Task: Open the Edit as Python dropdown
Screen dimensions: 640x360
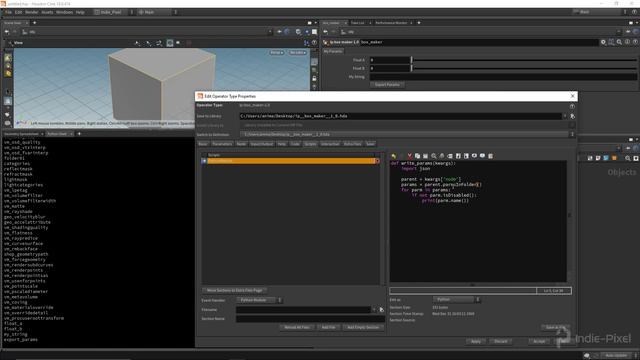Action: point(456,300)
